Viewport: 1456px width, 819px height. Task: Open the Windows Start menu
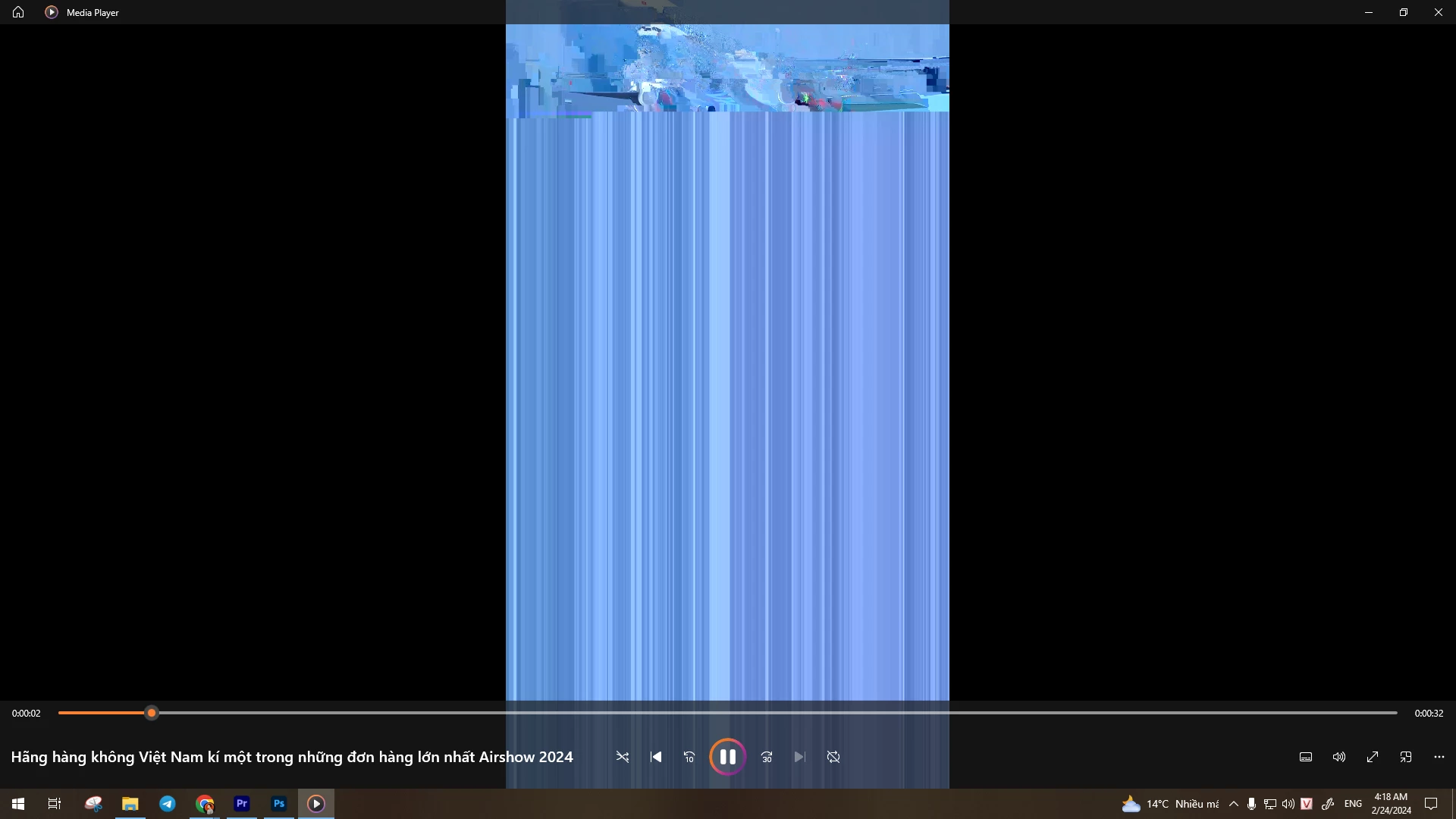click(18, 803)
